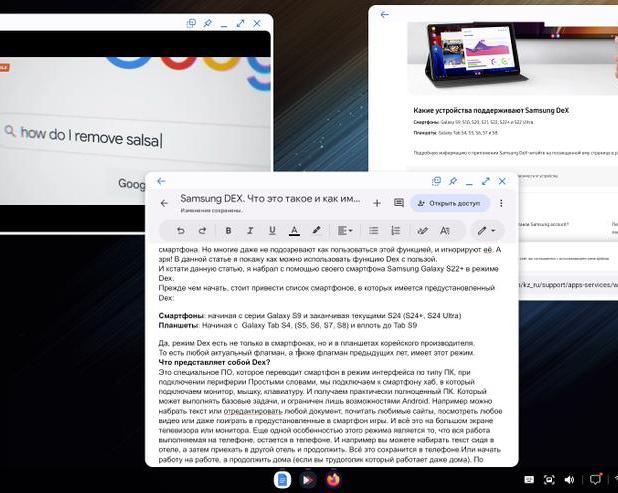
Task: Open the video player app in taskbar
Action: [x=308, y=480]
